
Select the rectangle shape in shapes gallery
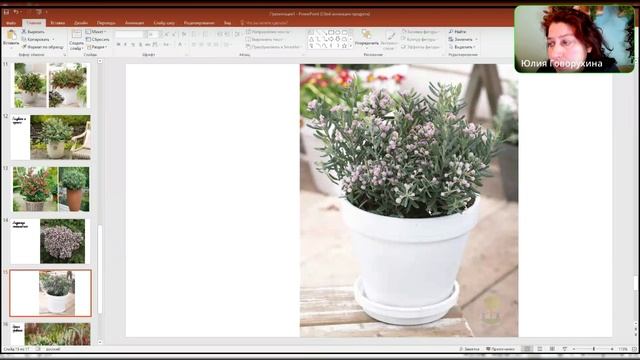tap(331, 32)
